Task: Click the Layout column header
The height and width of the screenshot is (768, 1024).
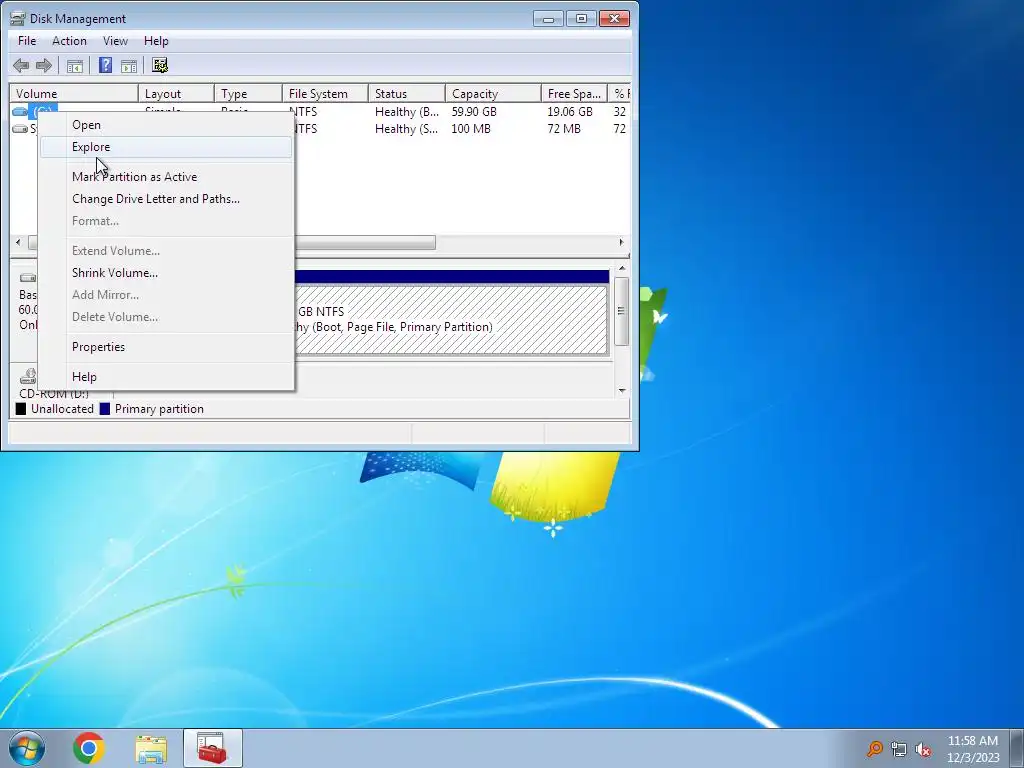Action: point(176,93)
